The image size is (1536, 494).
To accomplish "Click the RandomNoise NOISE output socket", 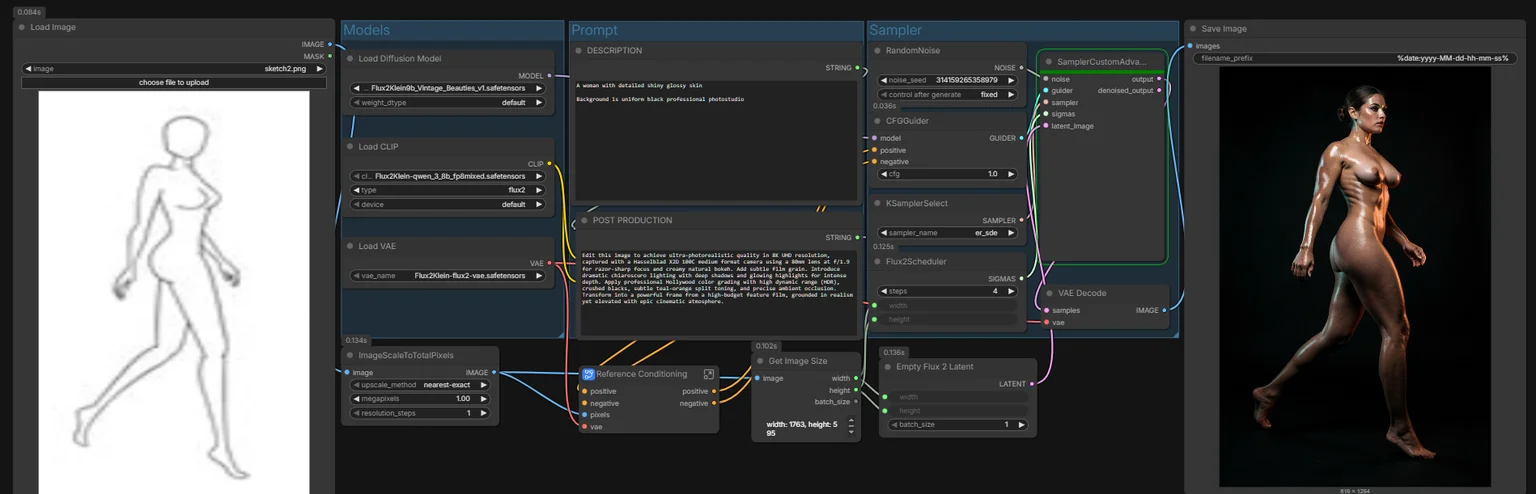I will point(1022,68).
